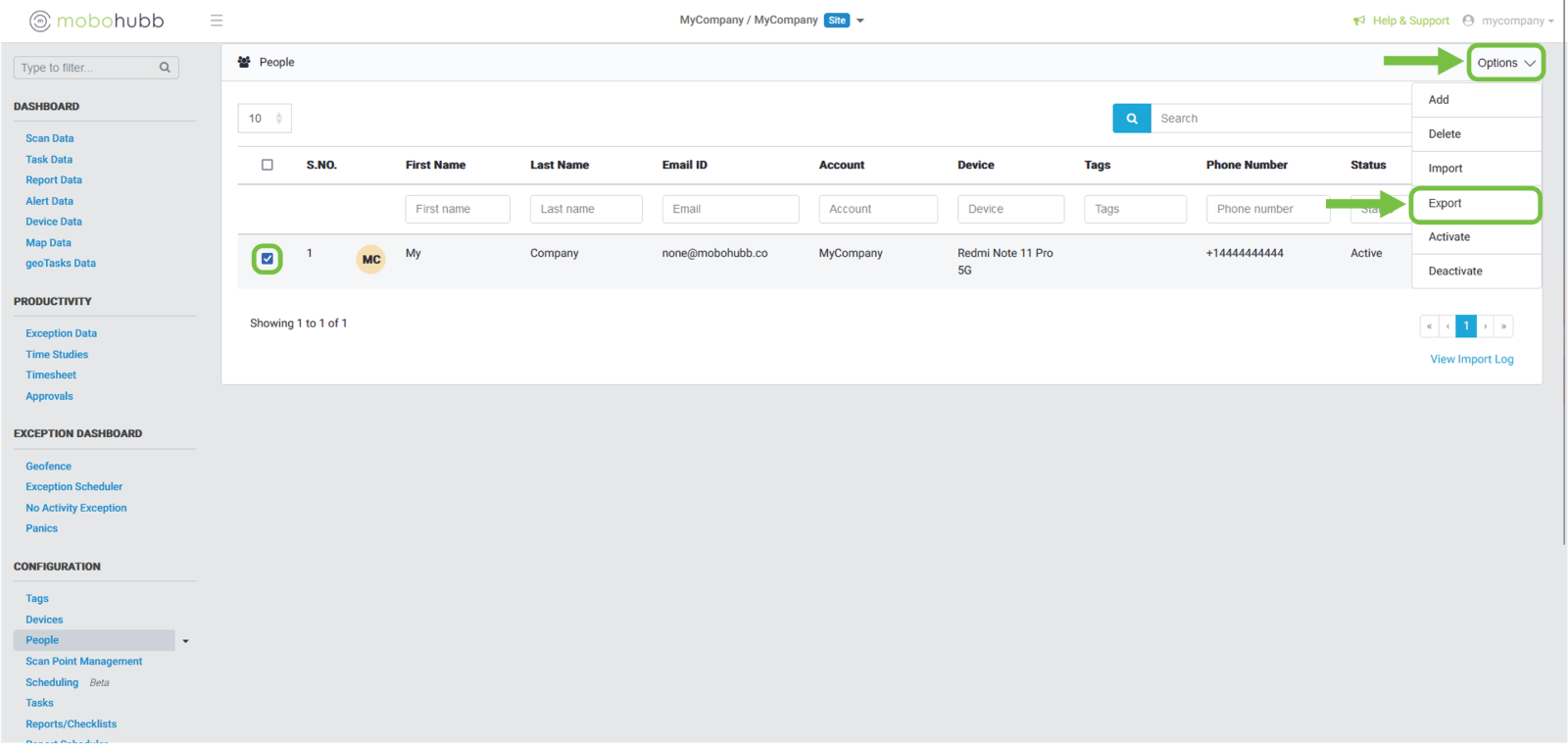Uncheck the My Company row checkbox

pyautogui.click(x=268, y=259)
